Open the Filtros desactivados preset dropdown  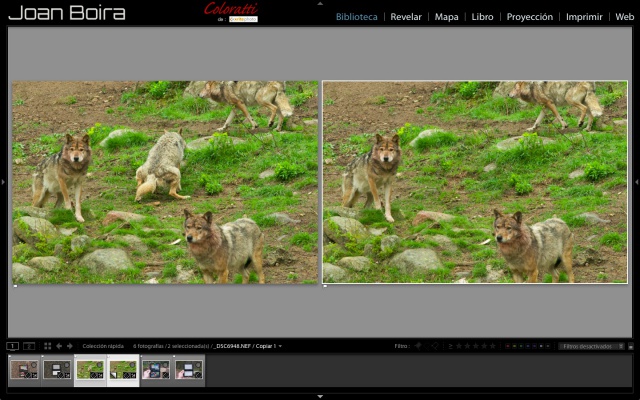click(x=591, y=346)
